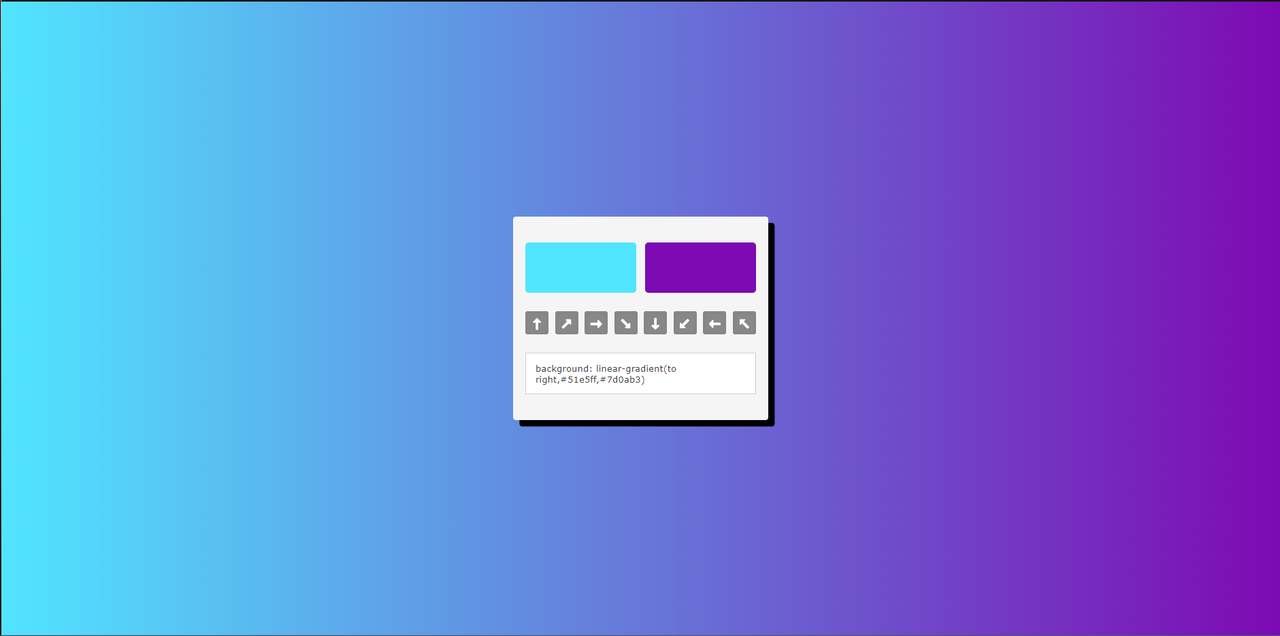
Task: Pick the up-left diagonal arrow direction
Action: click(x=744, y=323)
